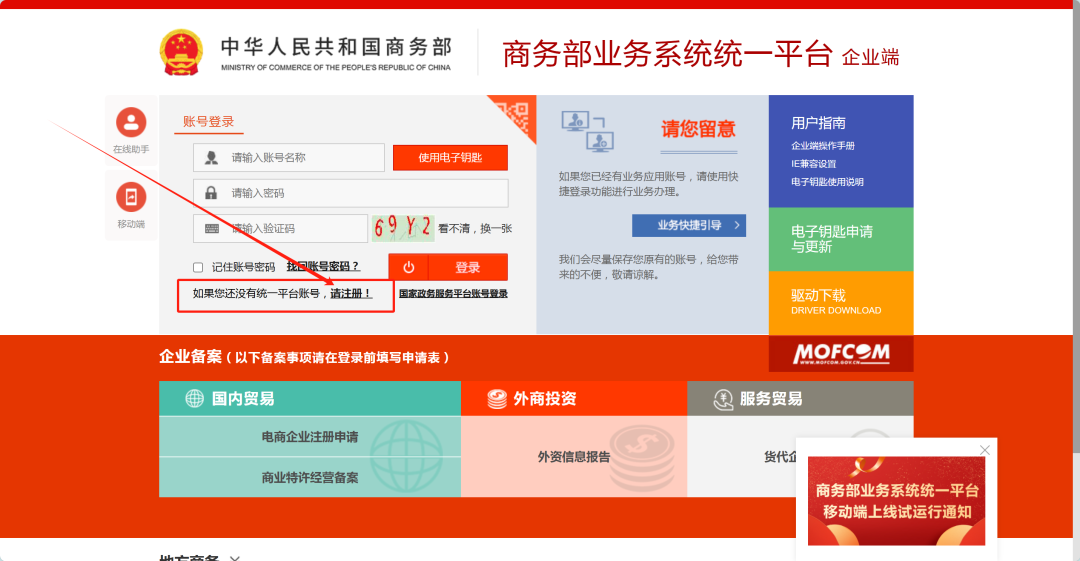
Task: Click the MOFCOM logo banner
Action: pyautogui.click(x=840, y=354)
